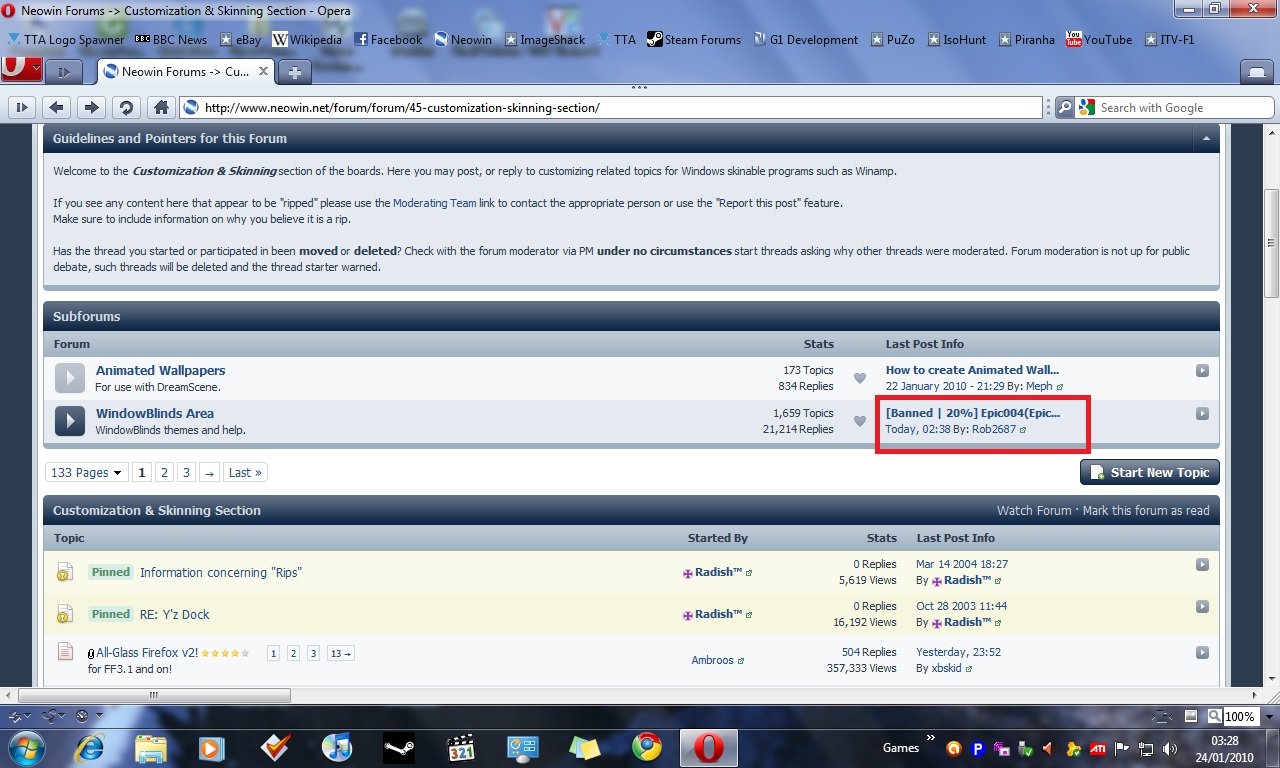Open the Wikipedia bookmark

307,40
